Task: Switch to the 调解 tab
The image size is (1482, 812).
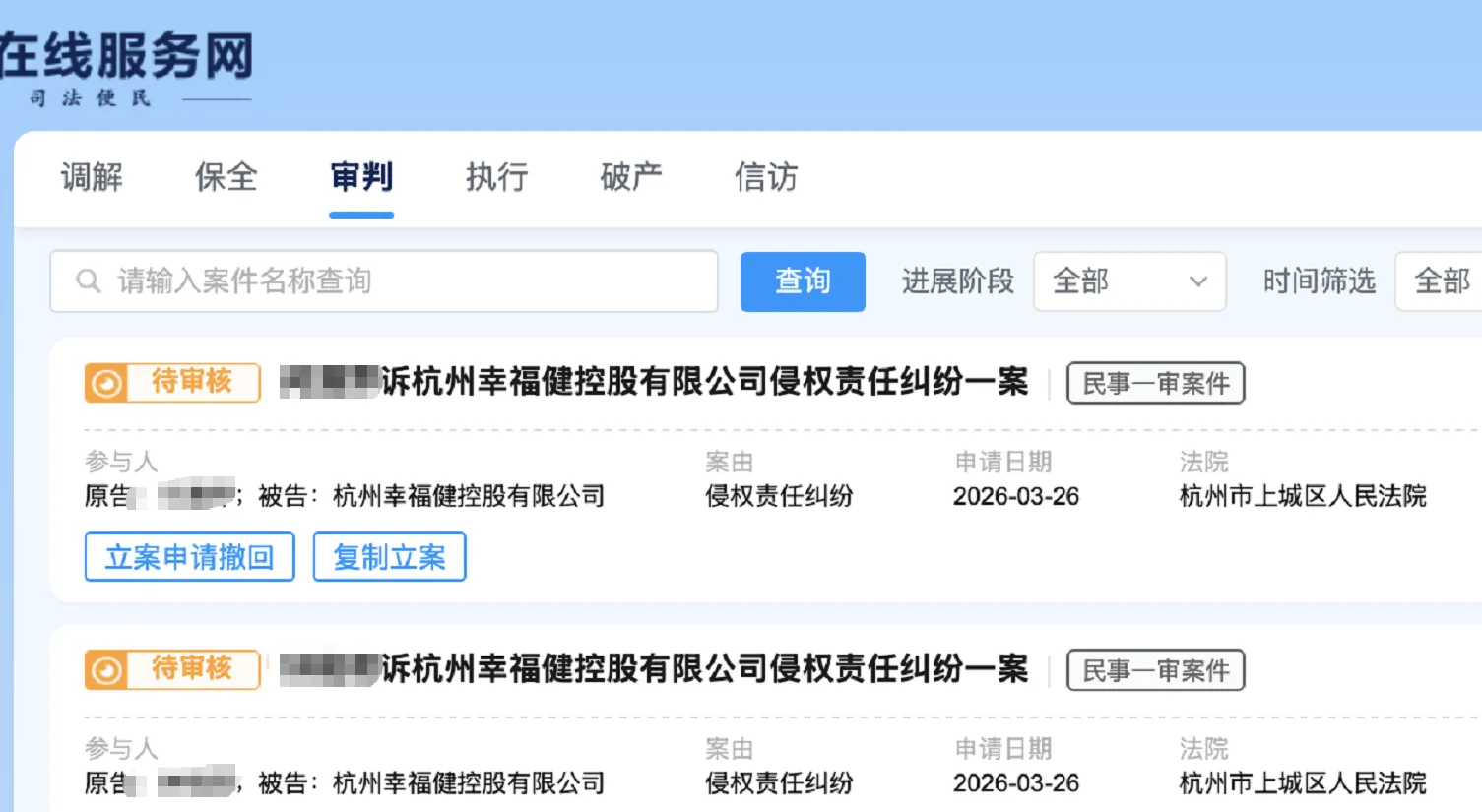Action: point(92,178)
